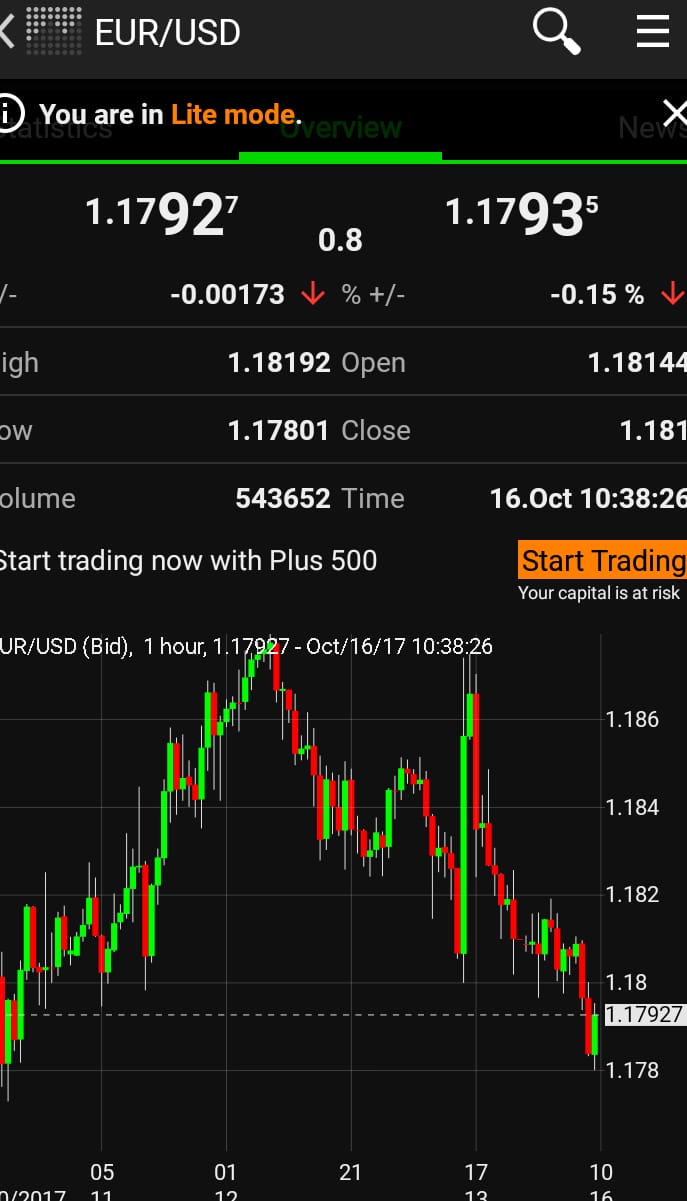Viewport: 687px width, 1201px height.
Task: Switch to the Overview tab
Action: point(340,128)
